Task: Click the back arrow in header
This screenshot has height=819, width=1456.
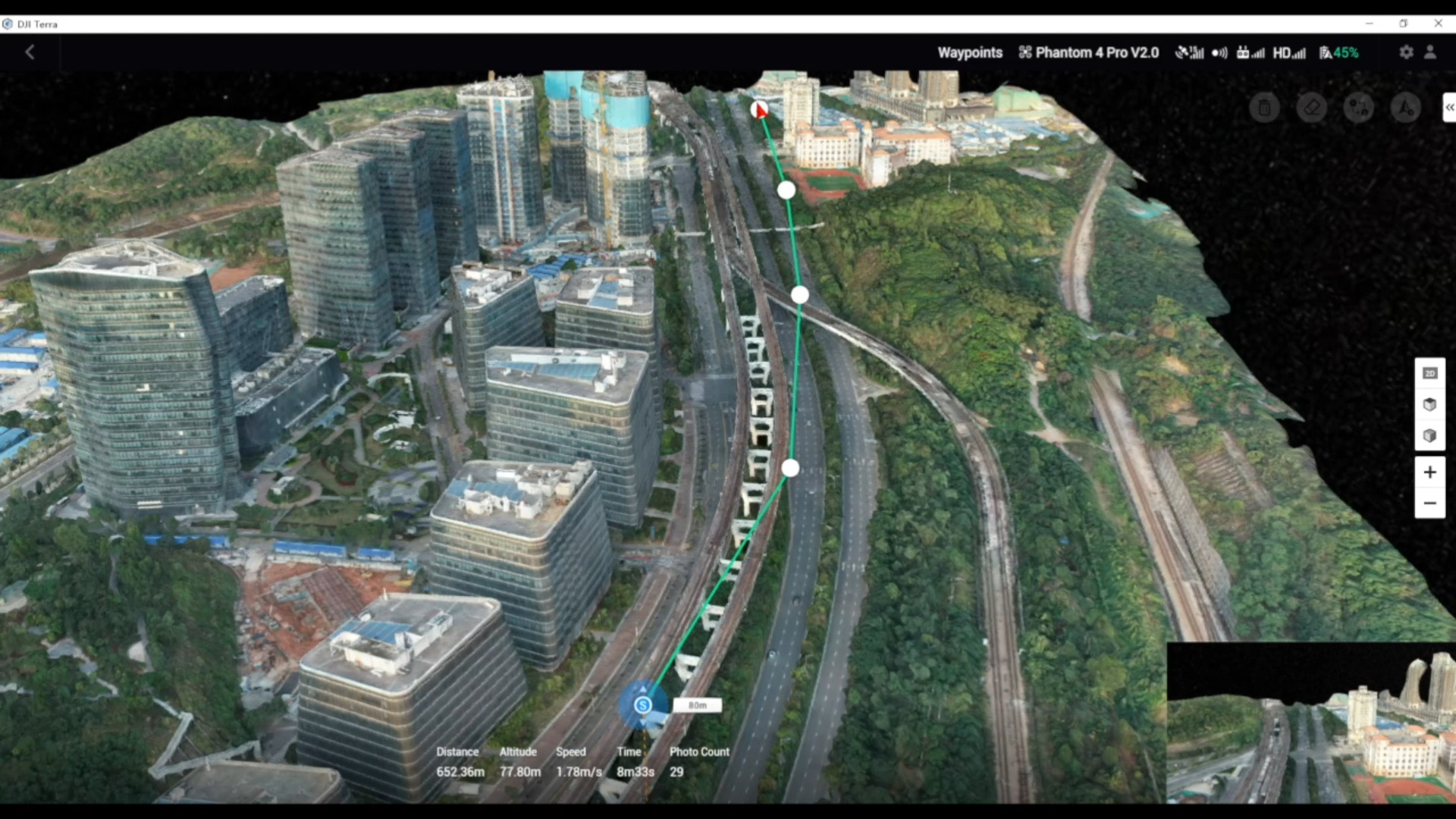Action: tap(30, 52)
